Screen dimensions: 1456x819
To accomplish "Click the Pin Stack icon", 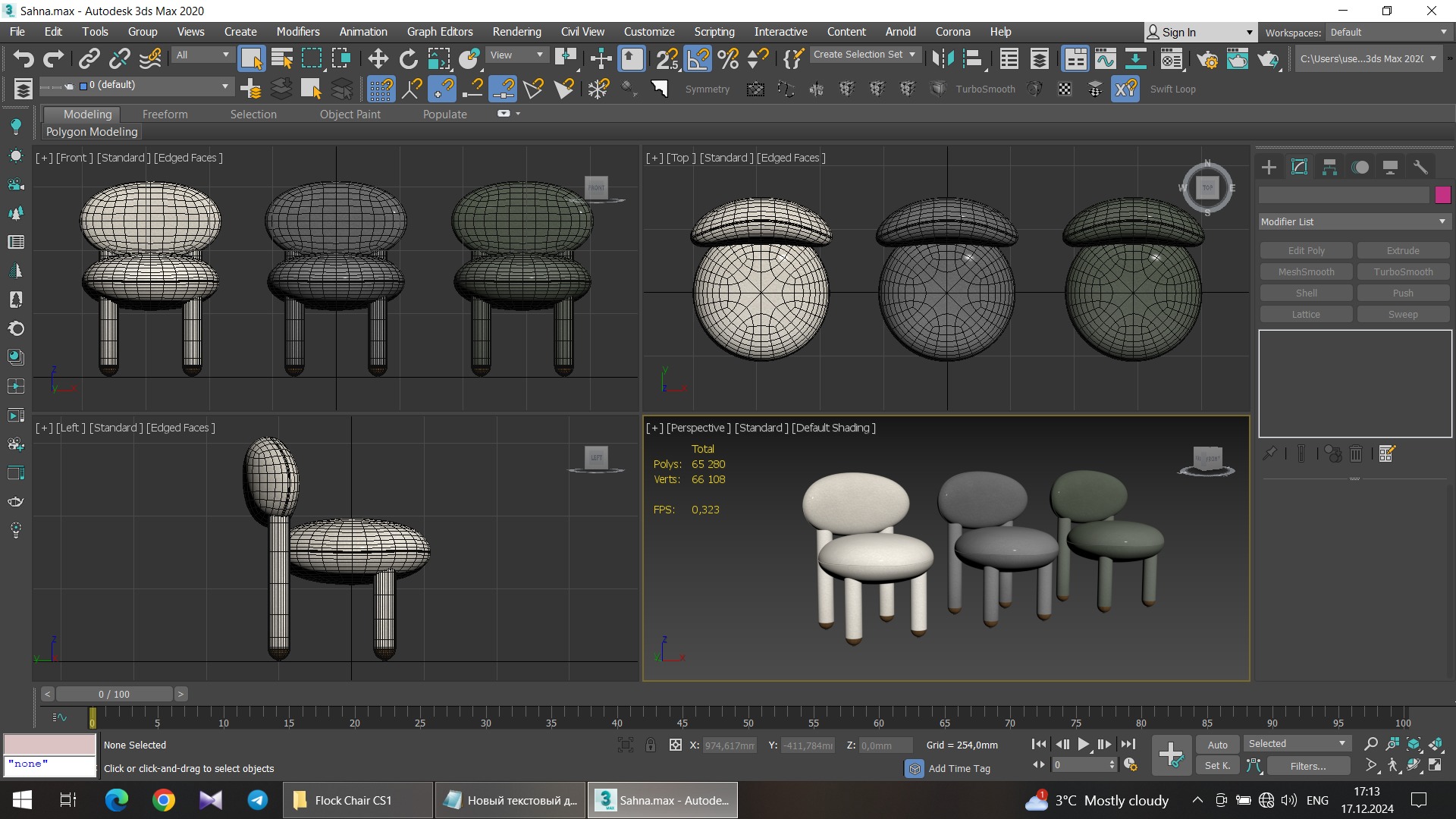I will (1269, 453).
